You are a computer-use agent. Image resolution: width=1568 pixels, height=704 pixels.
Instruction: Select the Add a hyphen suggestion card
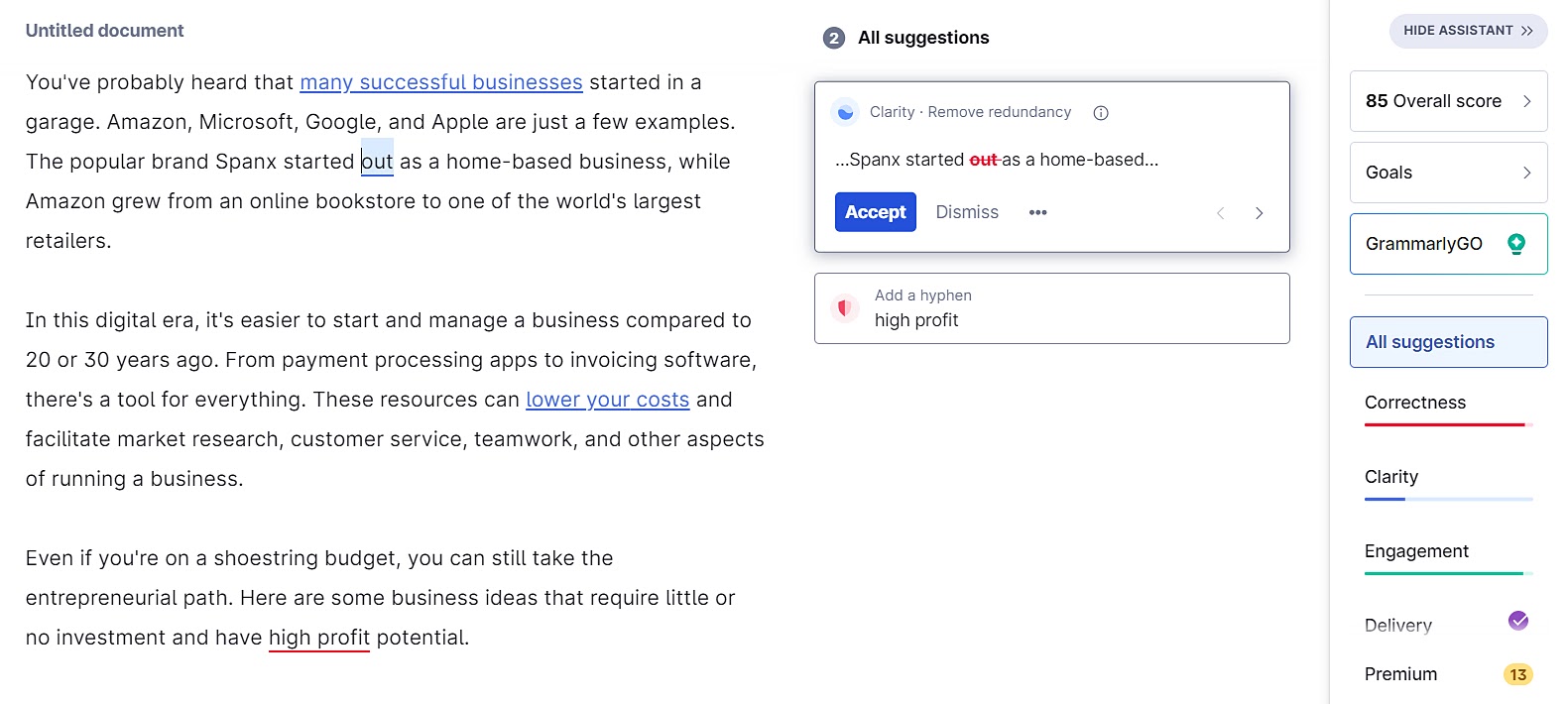click(x=1051, y=308)
